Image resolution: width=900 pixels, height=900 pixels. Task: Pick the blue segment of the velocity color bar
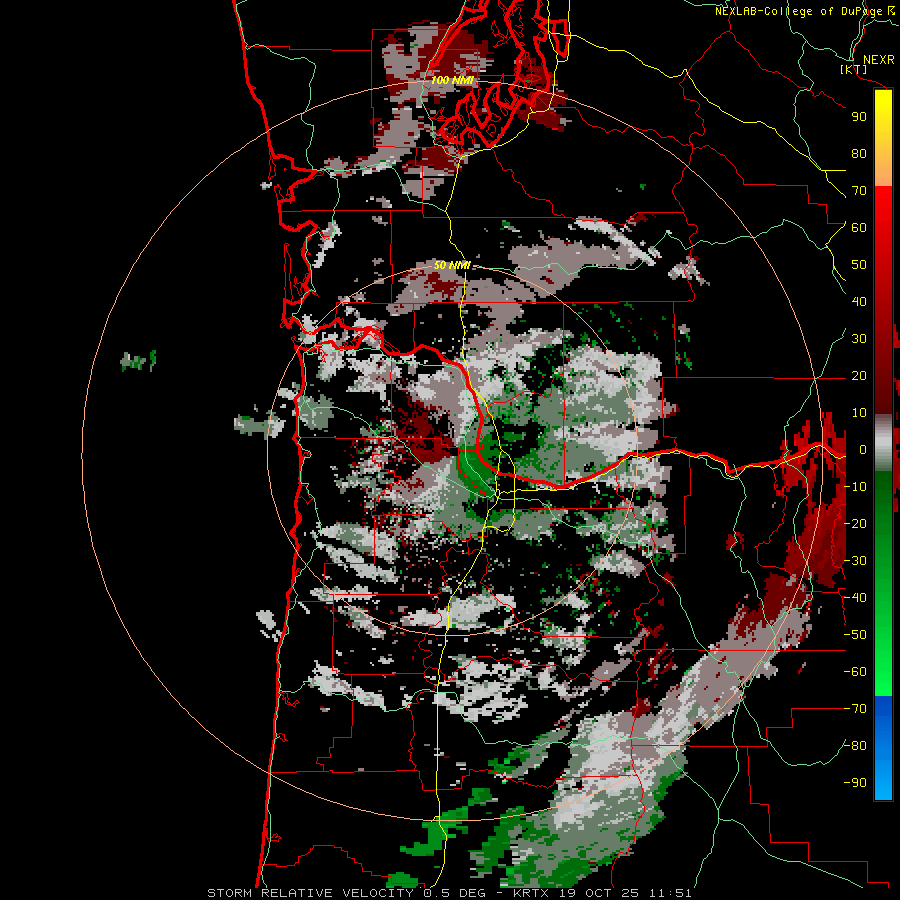(x=883, y=748)
